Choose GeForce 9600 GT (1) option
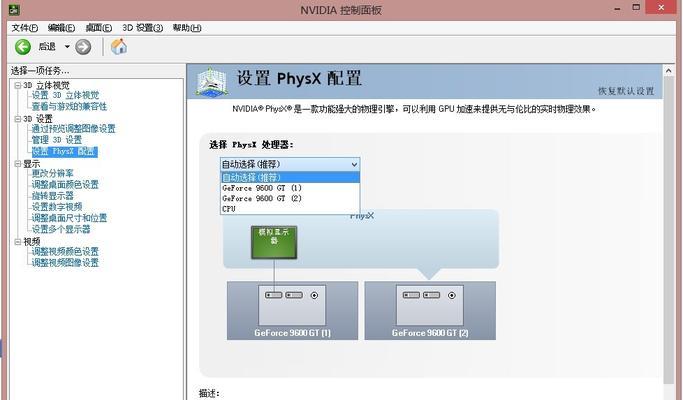 coord(290,188)
